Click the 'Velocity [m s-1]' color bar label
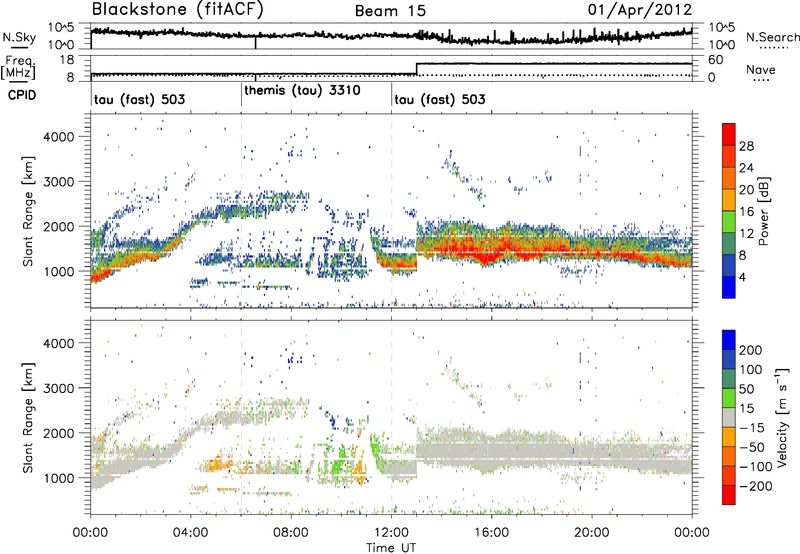The height and width of the screenshot is (554, 800). pyautogui.click(x=782, y=417)
